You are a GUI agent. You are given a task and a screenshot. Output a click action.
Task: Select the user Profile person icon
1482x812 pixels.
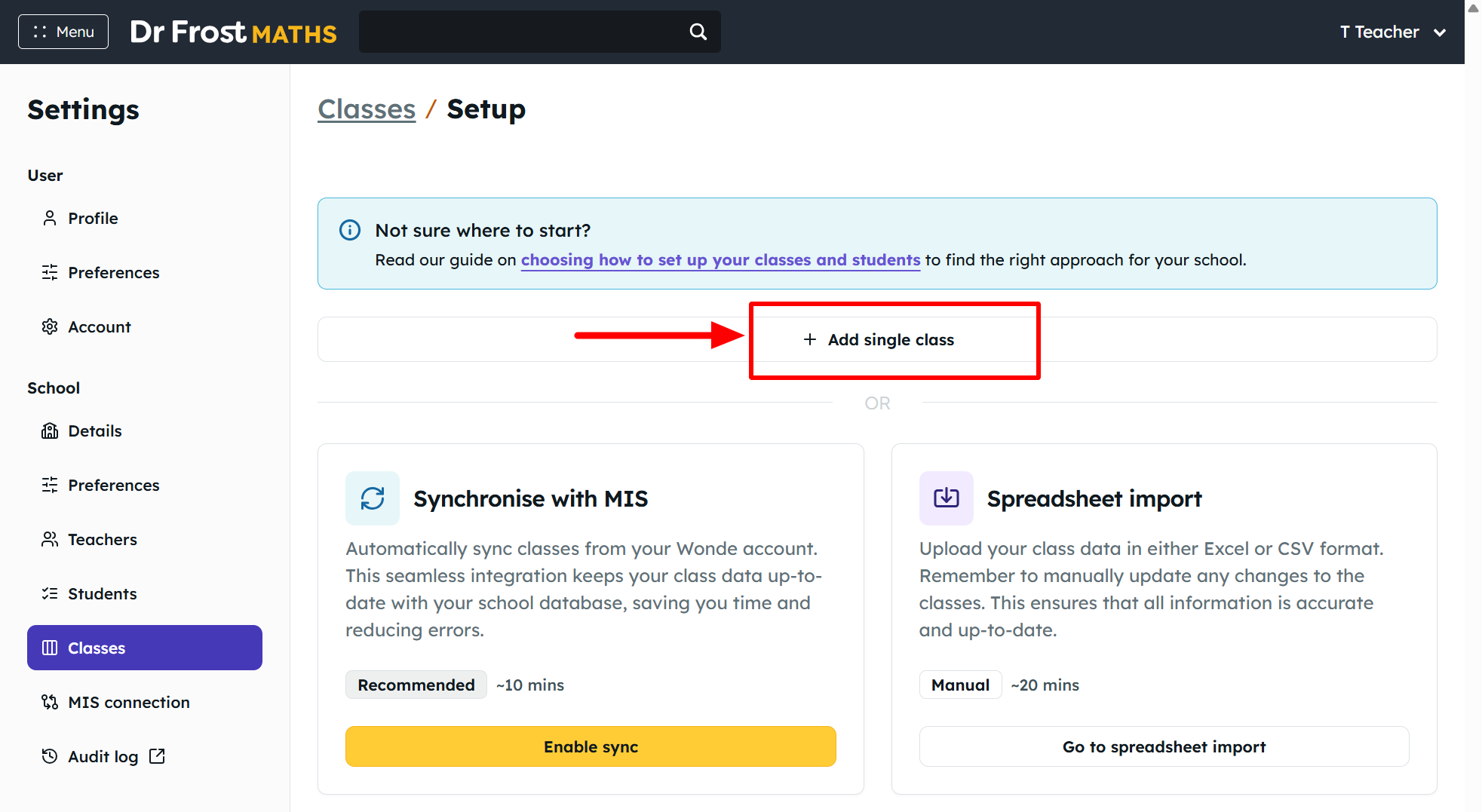pyautogui.click(x=50, y=218)
